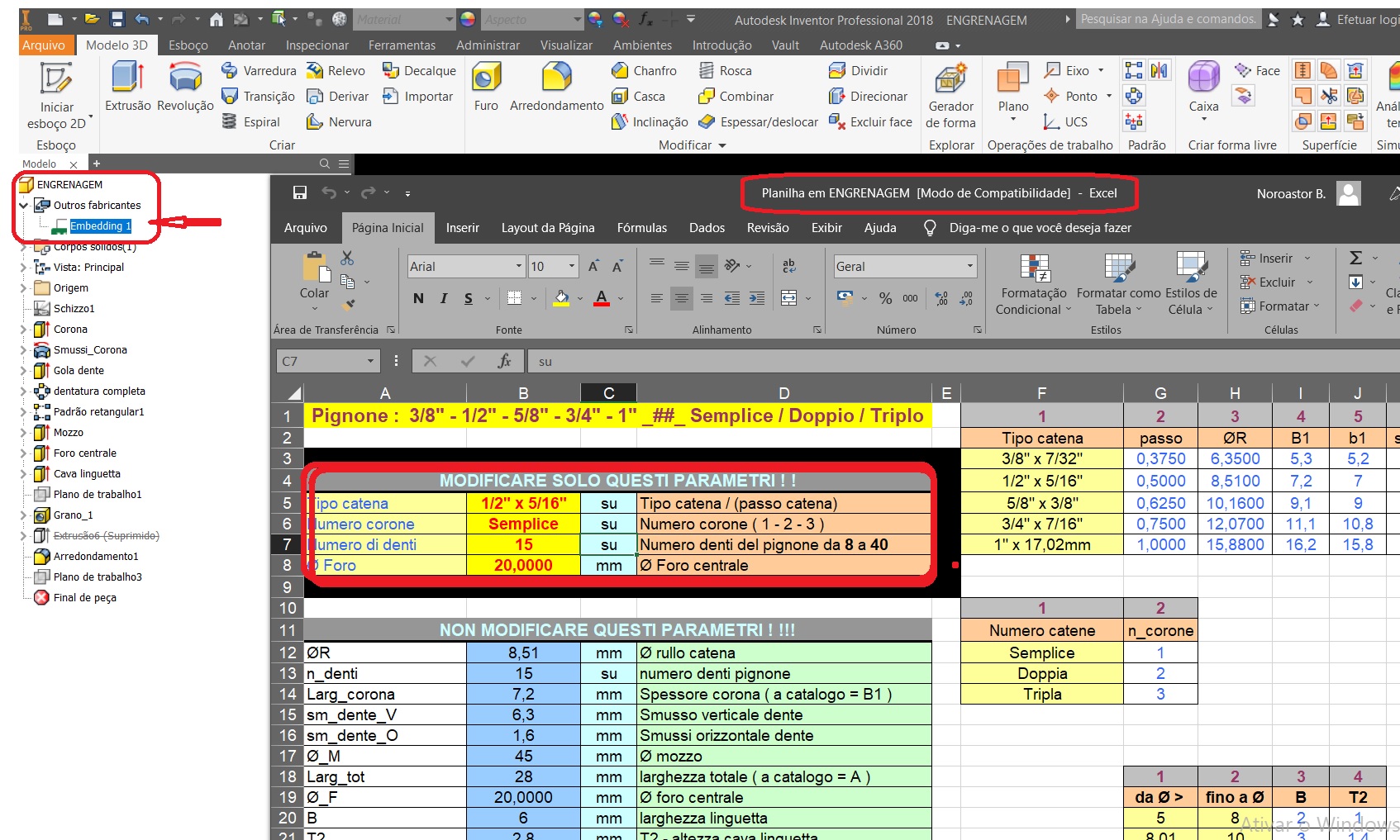Align cell text to the left
This screenshot has height=840, width=1400.
click(656, 298)
